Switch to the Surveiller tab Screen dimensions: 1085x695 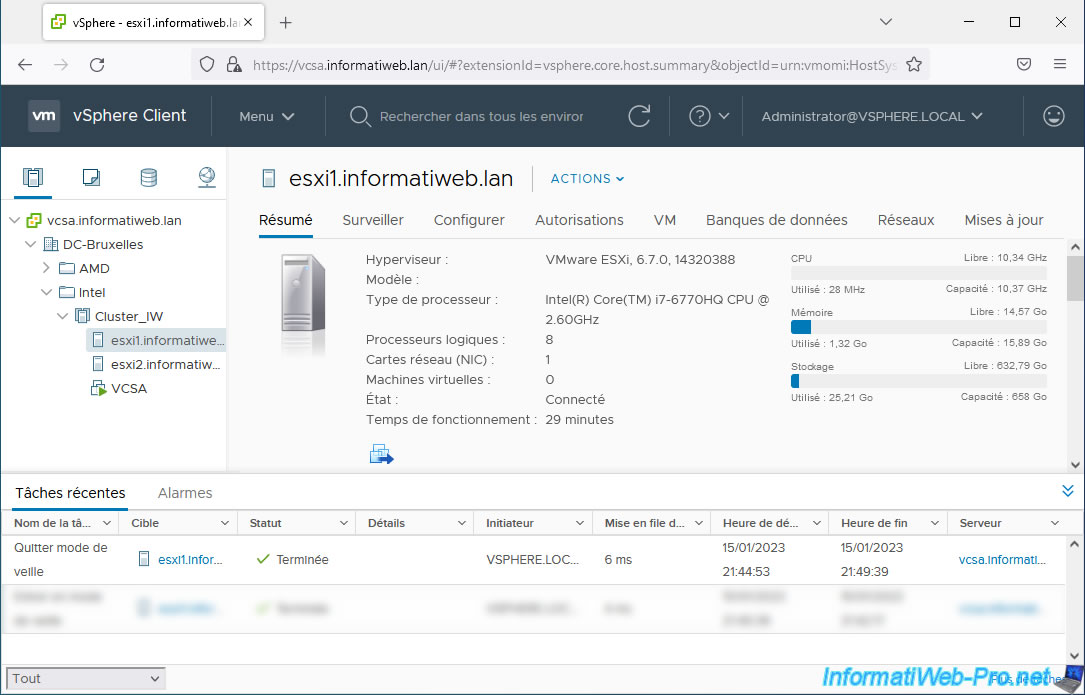tap(373, 220)
